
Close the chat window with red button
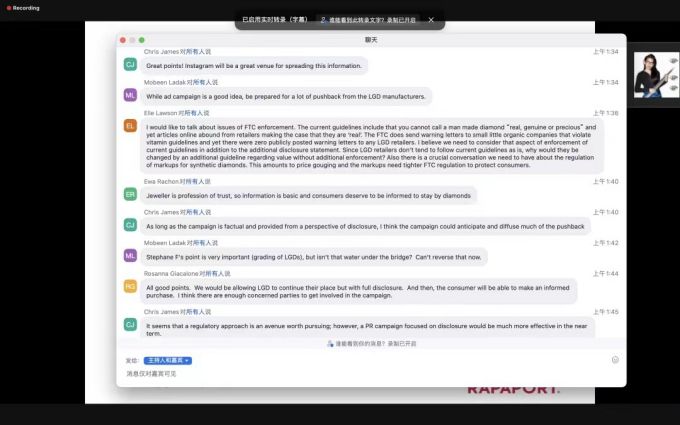tap(123, 40)
